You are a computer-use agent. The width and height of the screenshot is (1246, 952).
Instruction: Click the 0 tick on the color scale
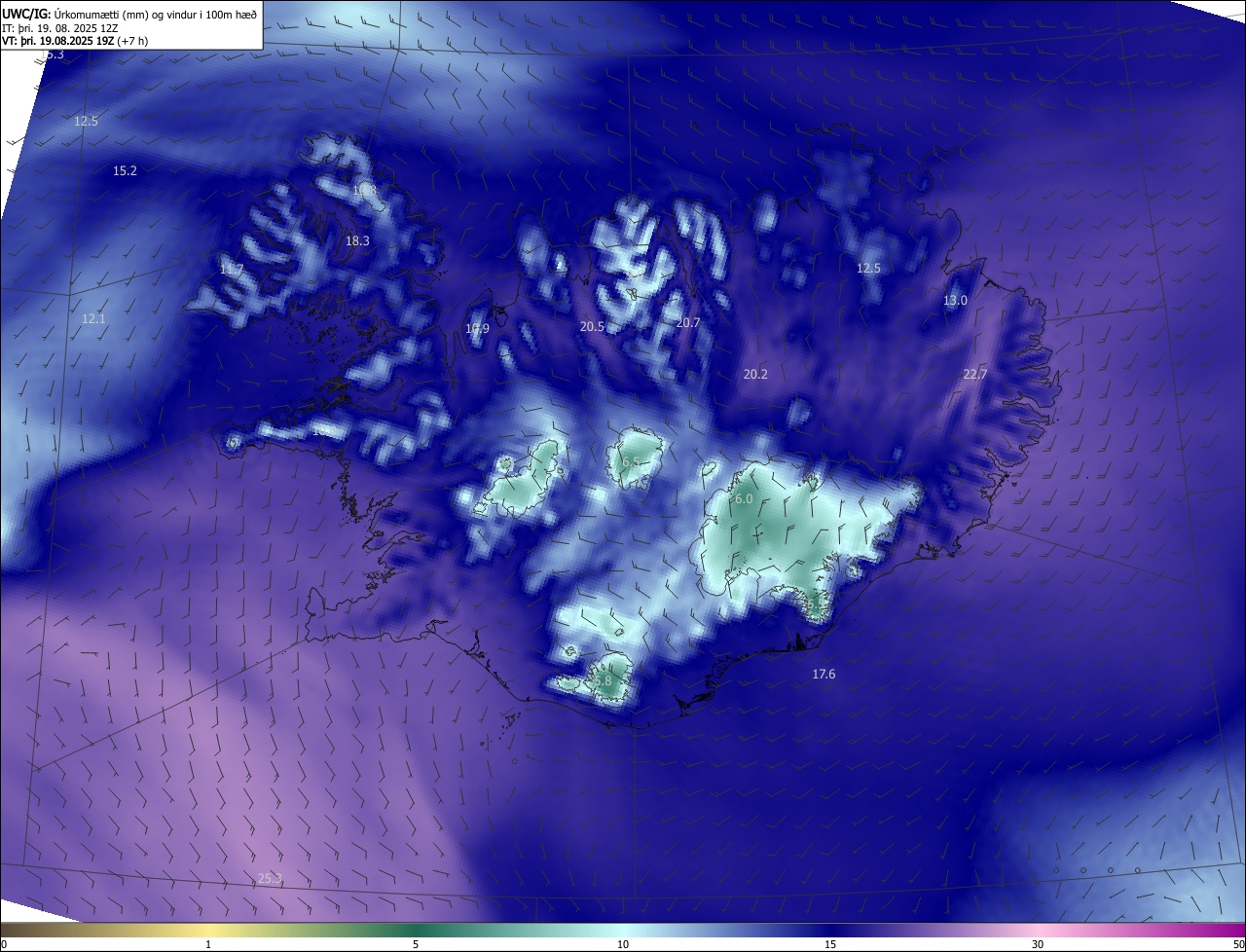click(4, 944)
